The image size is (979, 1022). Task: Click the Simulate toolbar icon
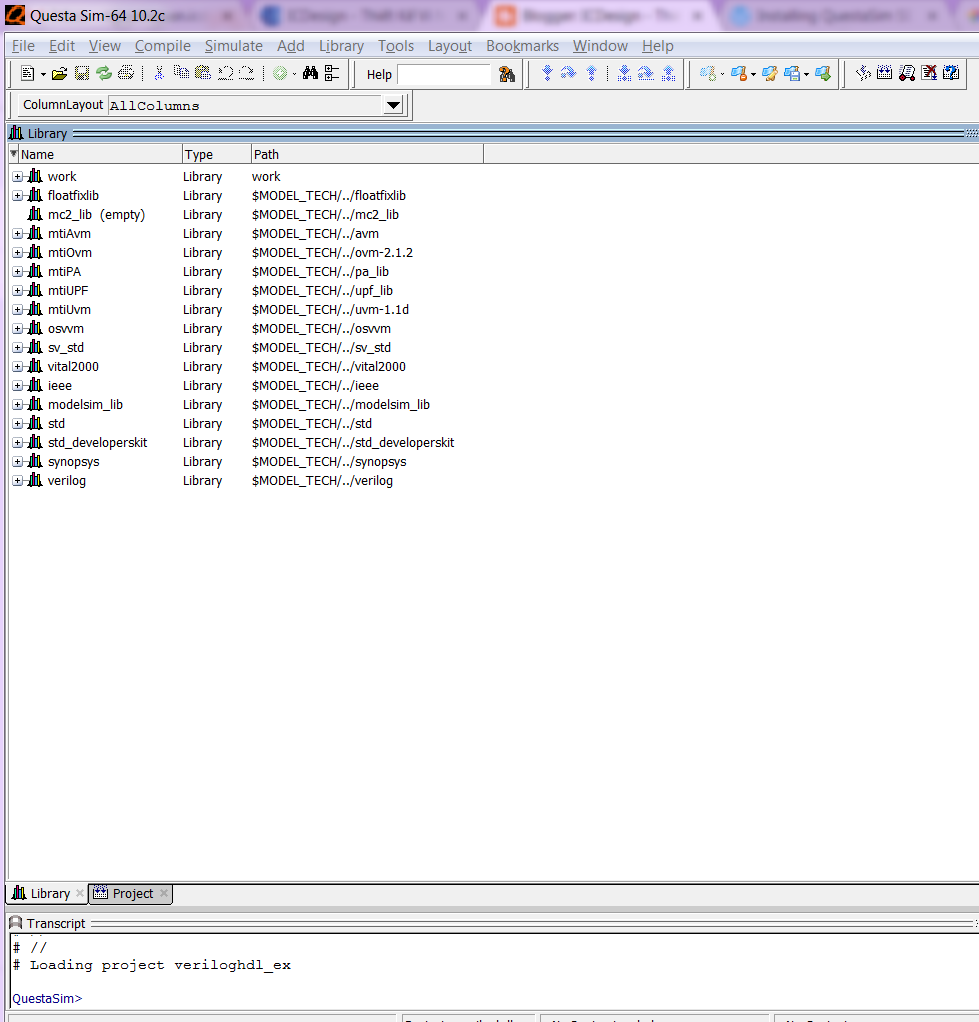pyautogui.click(x=907, y=72)
